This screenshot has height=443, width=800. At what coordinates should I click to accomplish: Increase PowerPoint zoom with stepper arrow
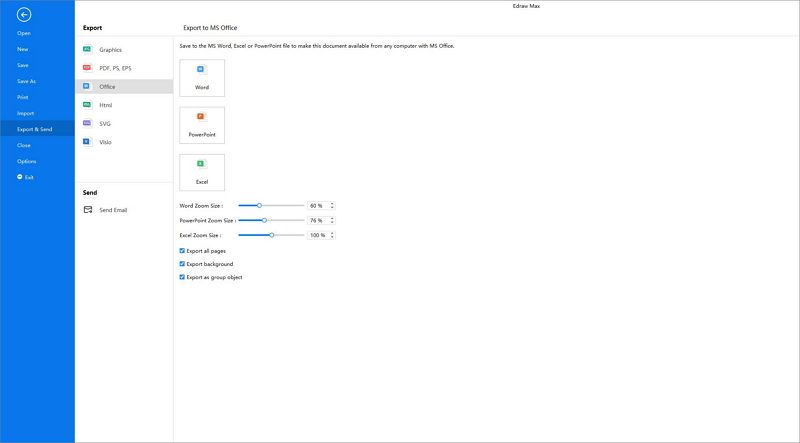pos(332,218)
